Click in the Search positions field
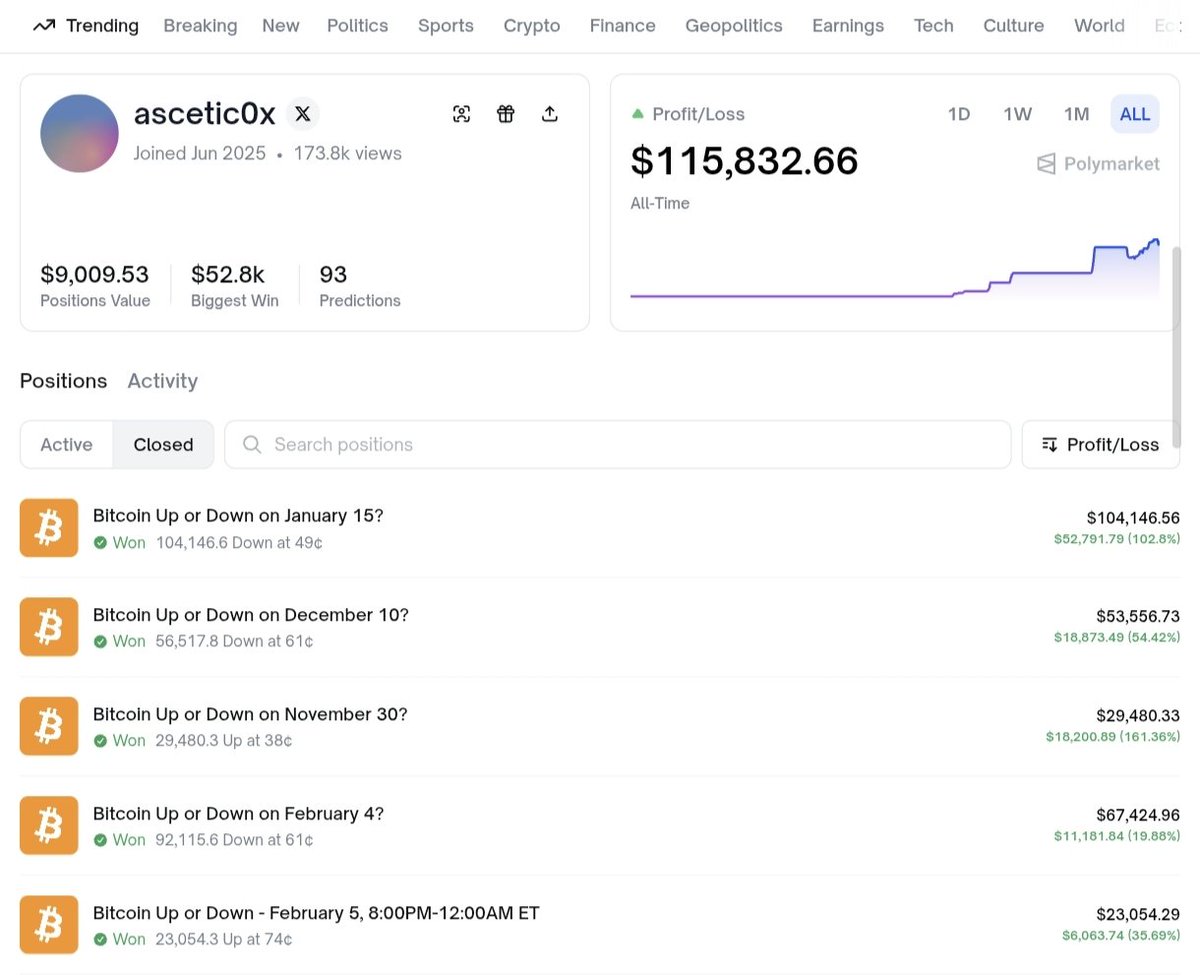Viewport: 1200px width, 975px height. 618,444
